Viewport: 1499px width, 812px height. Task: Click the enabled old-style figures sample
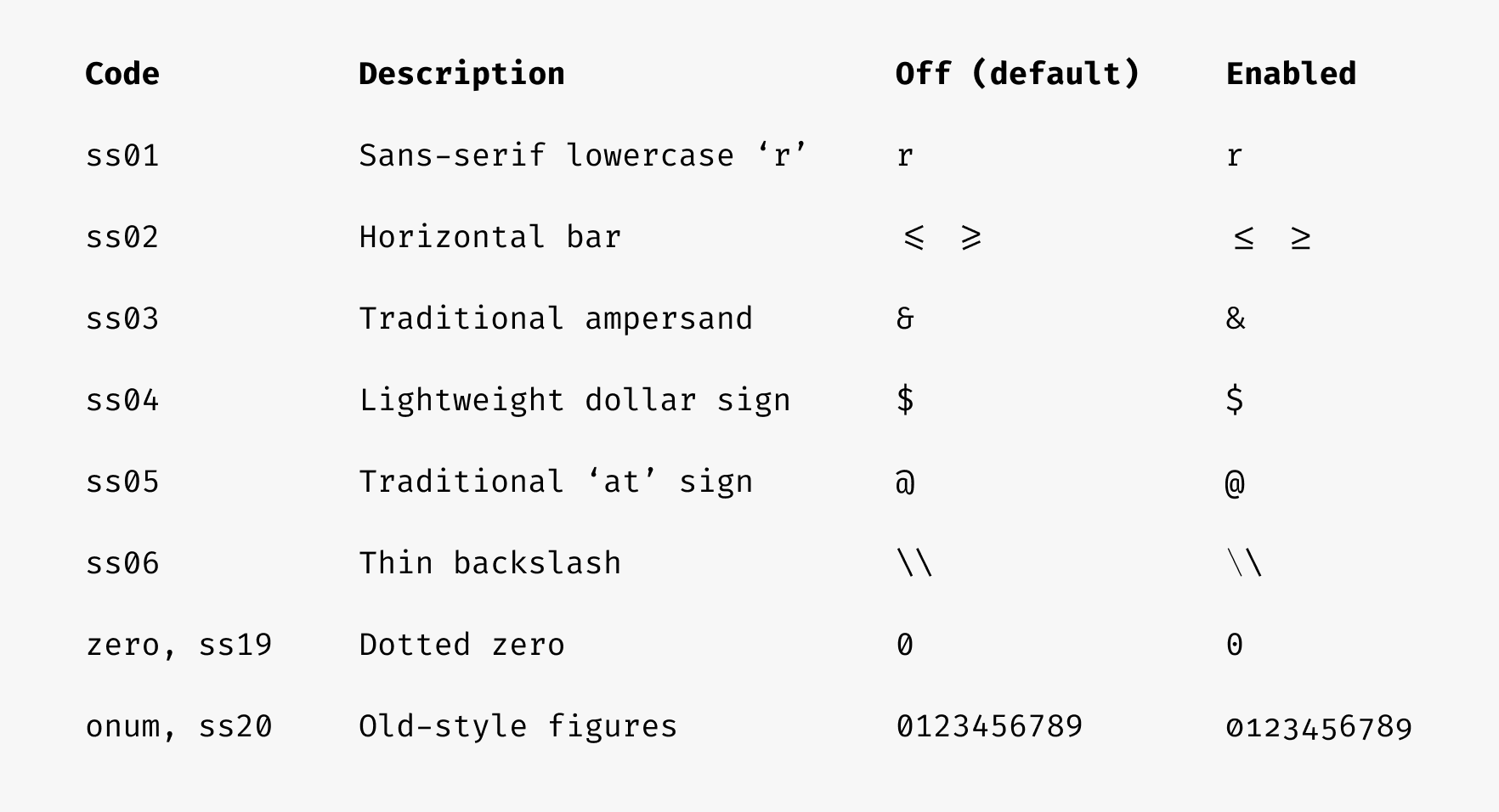(x=1320, y=728)
